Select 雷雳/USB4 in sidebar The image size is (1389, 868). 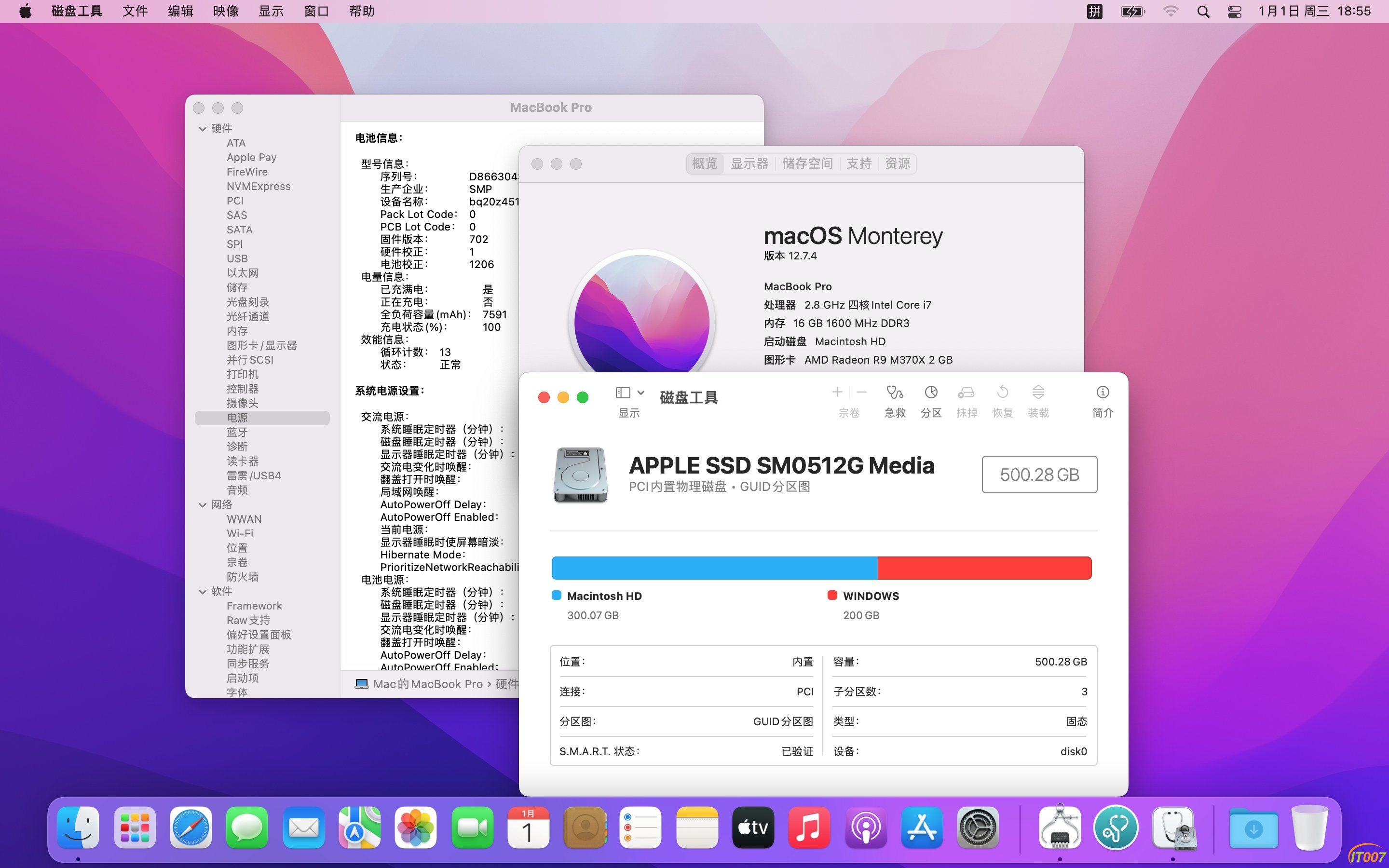click(254, 475)
